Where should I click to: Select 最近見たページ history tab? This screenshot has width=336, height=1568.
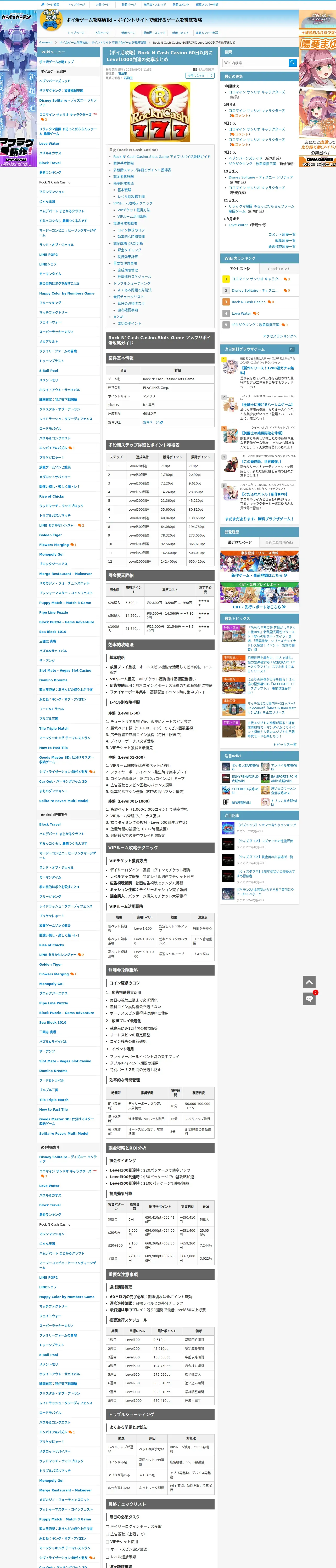(x=240, y=542)
